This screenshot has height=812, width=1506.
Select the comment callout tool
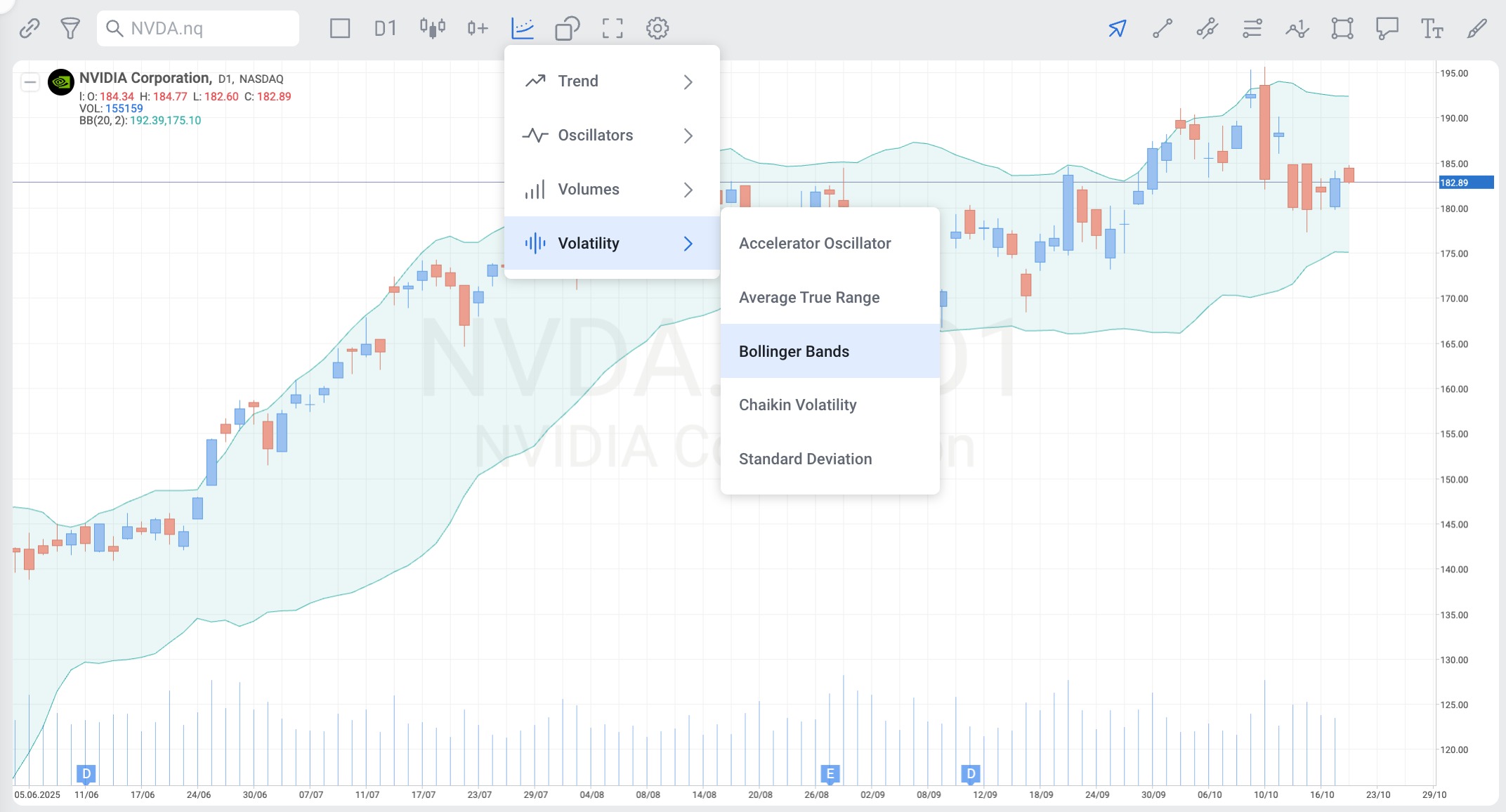(x=1387, y=28)
